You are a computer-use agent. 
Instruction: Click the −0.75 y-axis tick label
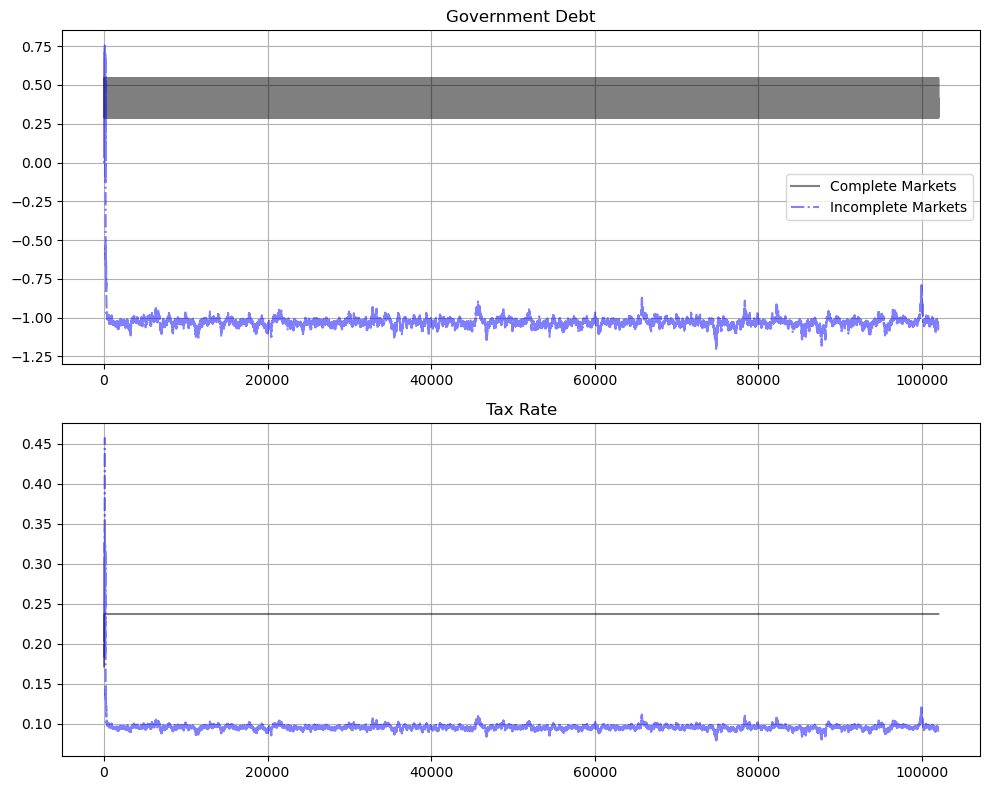32,279
